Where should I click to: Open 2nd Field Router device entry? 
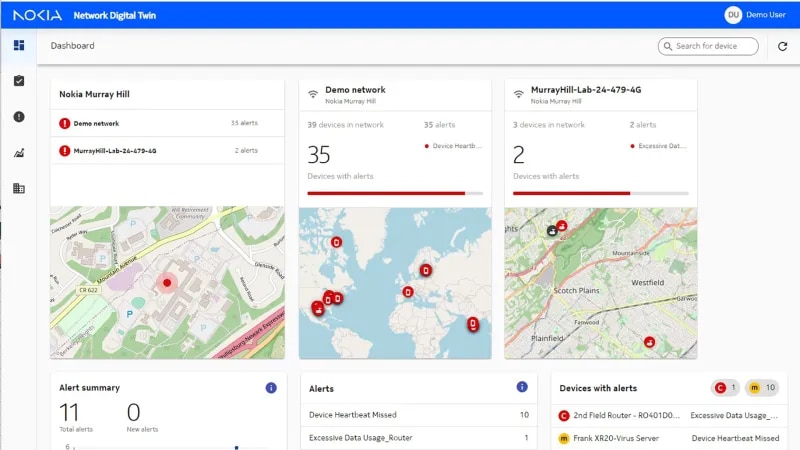622,414
